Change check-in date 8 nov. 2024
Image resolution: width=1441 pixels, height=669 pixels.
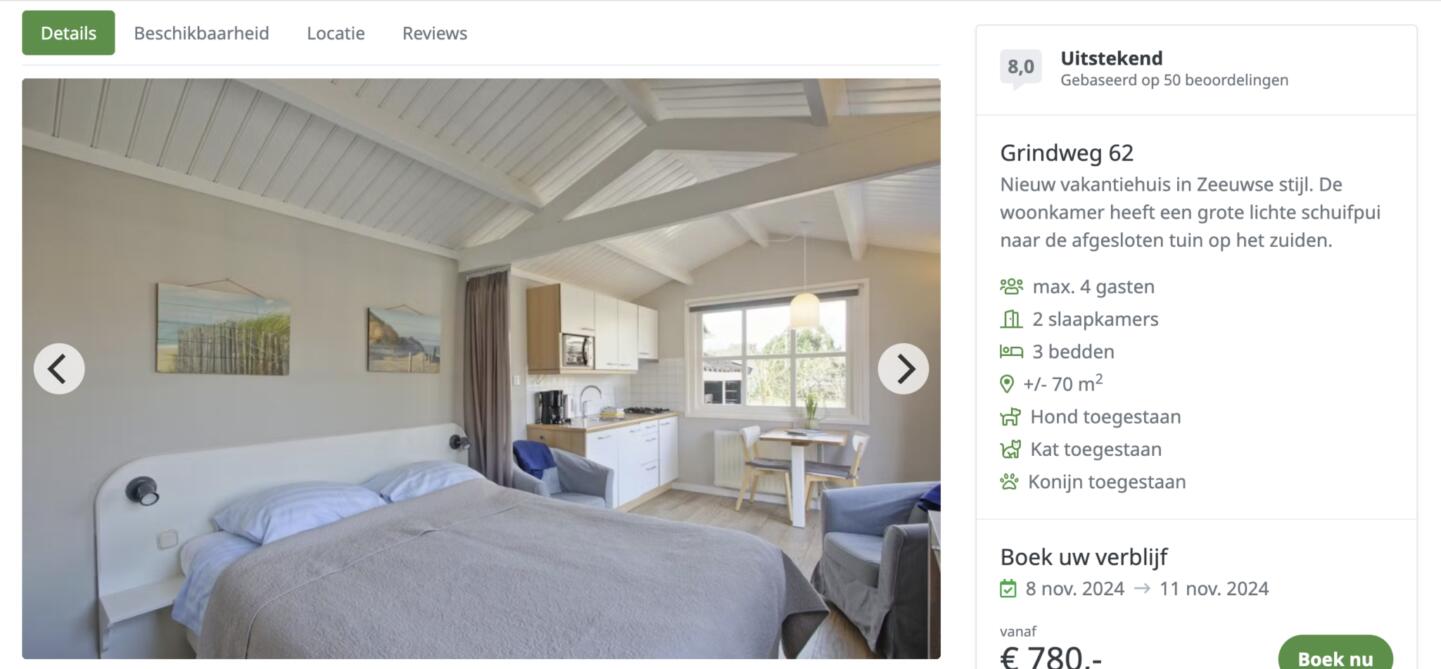(1075, 589)
